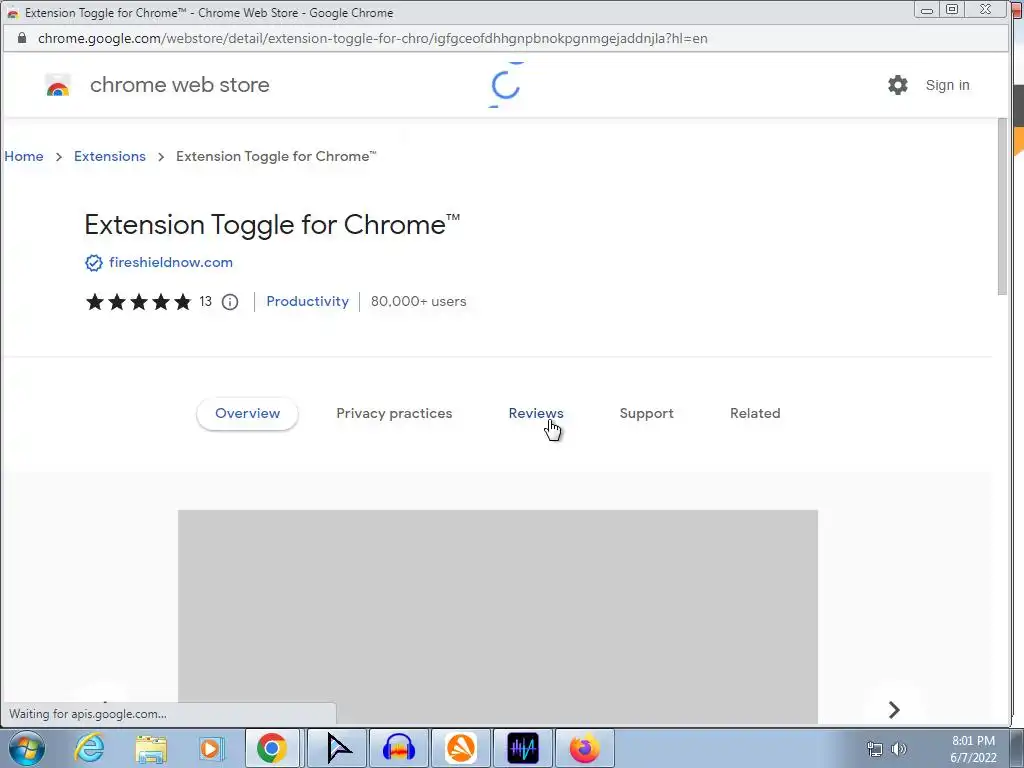The width and height of the screenshot is (1024, 768).
Task: Click the five-star rating display
Action: pos(138,302)
